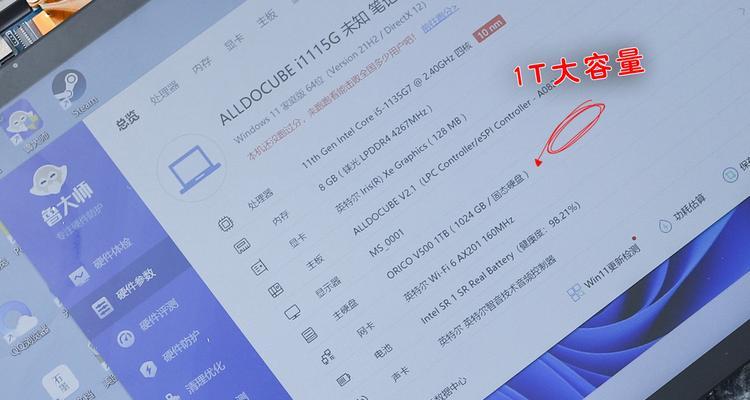750x400 pixels.
Task: Click the network icon beside 网卡
Action: pos(327,356)
